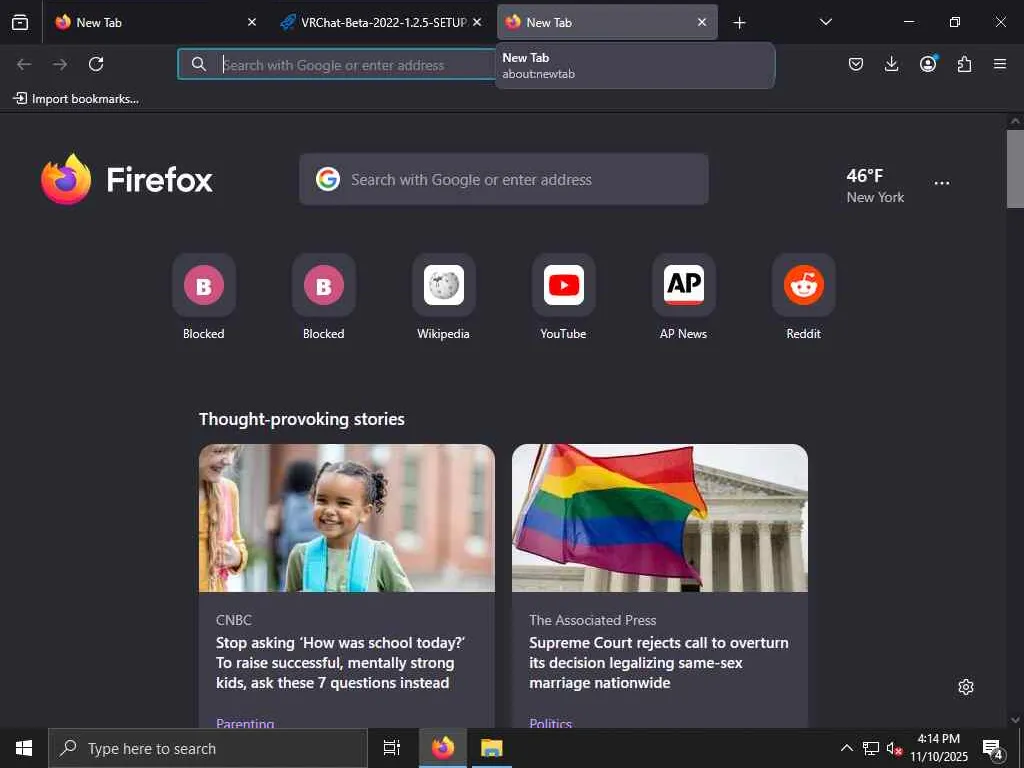The height and width of the screenshot is (768, 1024).
Task: Open the Firefox account icon
Action: 928,64
